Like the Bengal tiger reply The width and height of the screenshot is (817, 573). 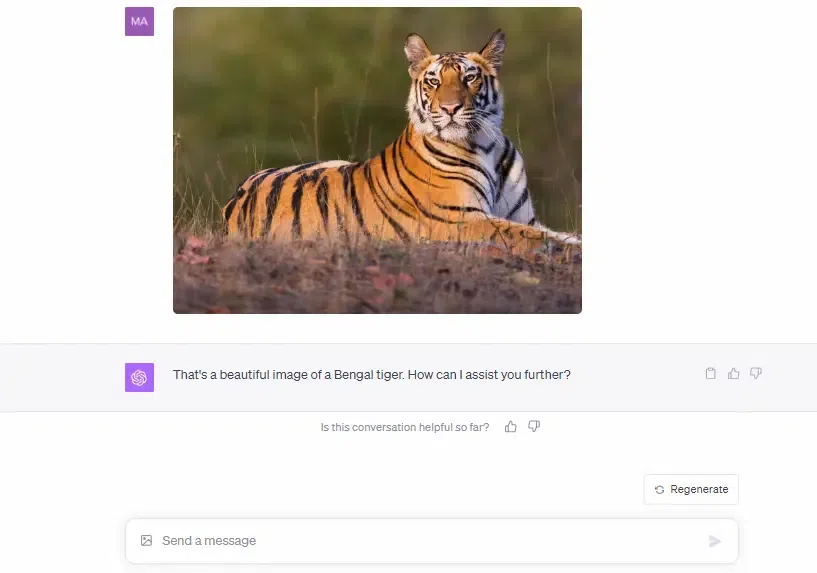tap(734, 373)
